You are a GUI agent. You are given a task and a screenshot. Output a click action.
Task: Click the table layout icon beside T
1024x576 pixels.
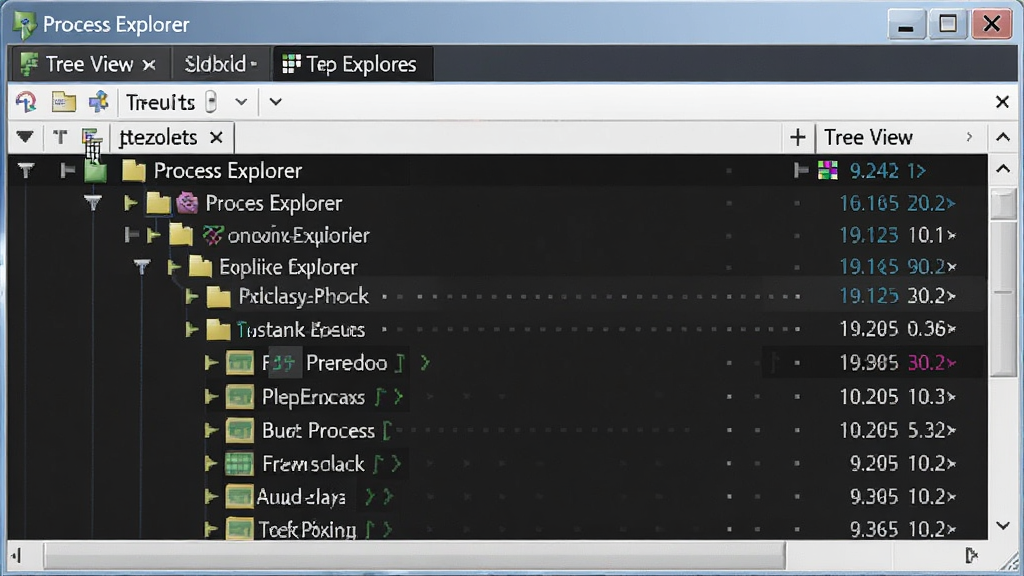(x=91, y=138)
